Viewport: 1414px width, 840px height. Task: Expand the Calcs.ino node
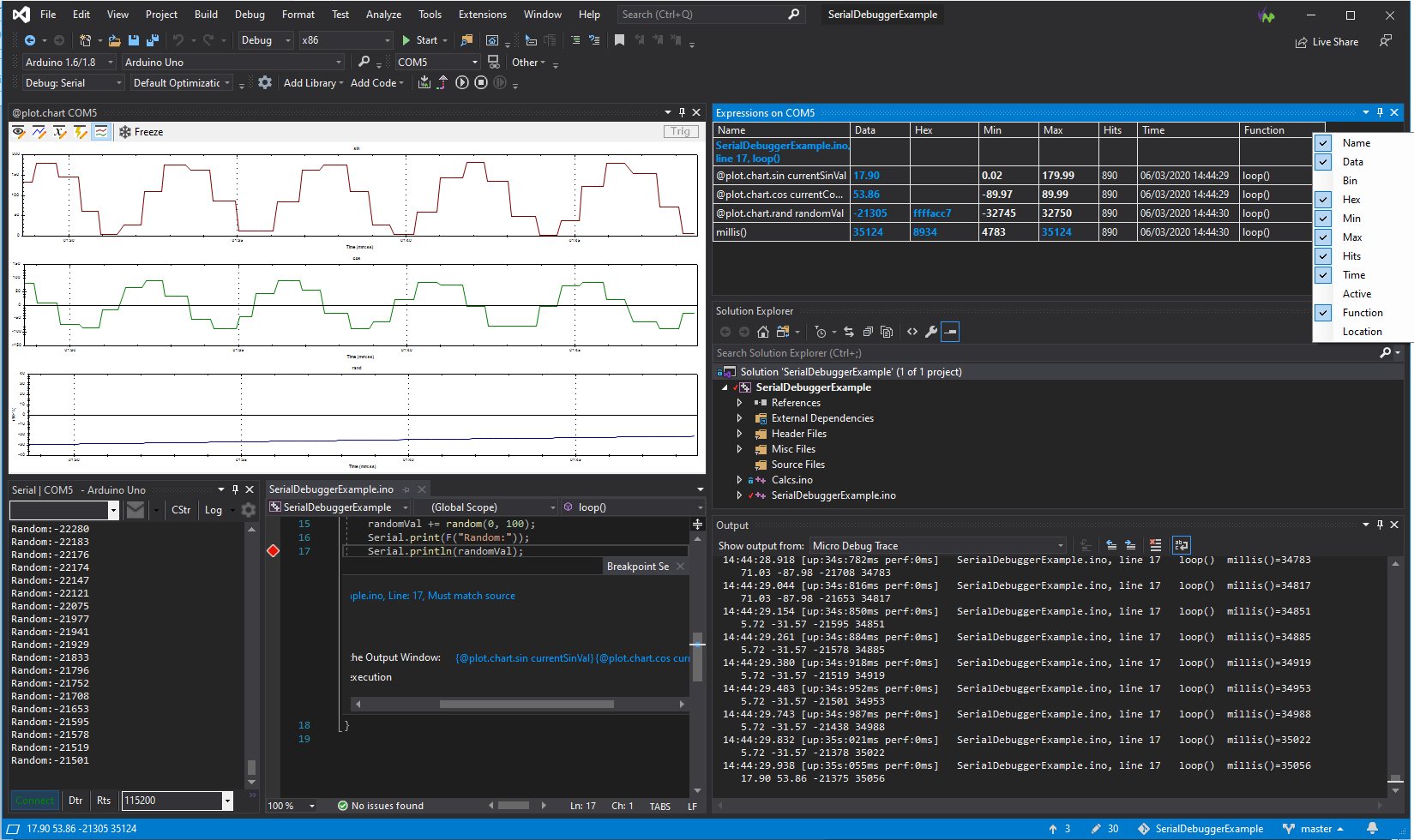739,480
